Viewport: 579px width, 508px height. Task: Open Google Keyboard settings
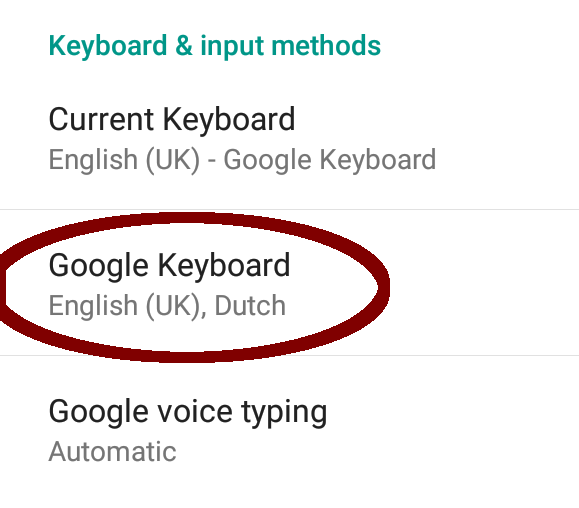[290, 282]
